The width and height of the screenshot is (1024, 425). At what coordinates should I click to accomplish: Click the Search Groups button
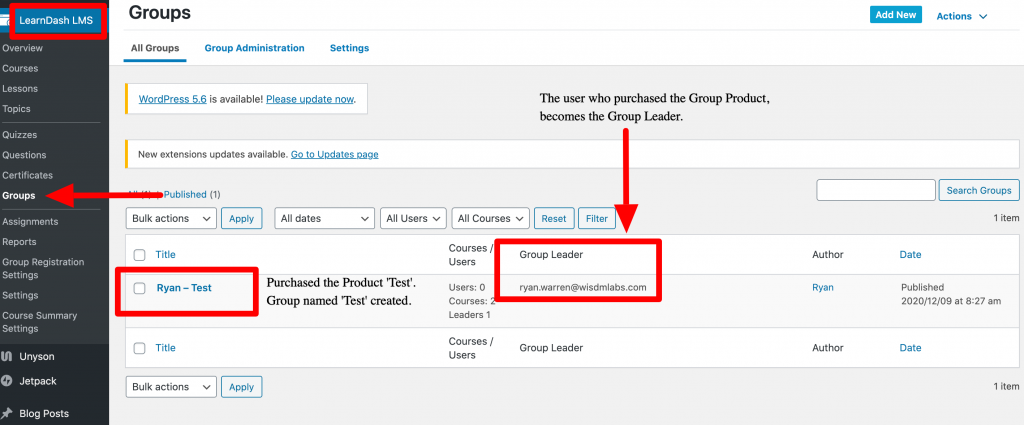click(x=979, y=190)
